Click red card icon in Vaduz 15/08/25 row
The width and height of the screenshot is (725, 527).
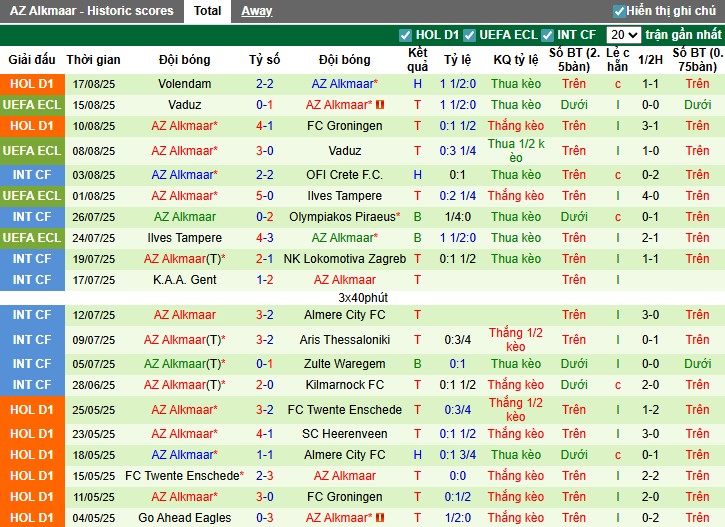pos(380,105)
